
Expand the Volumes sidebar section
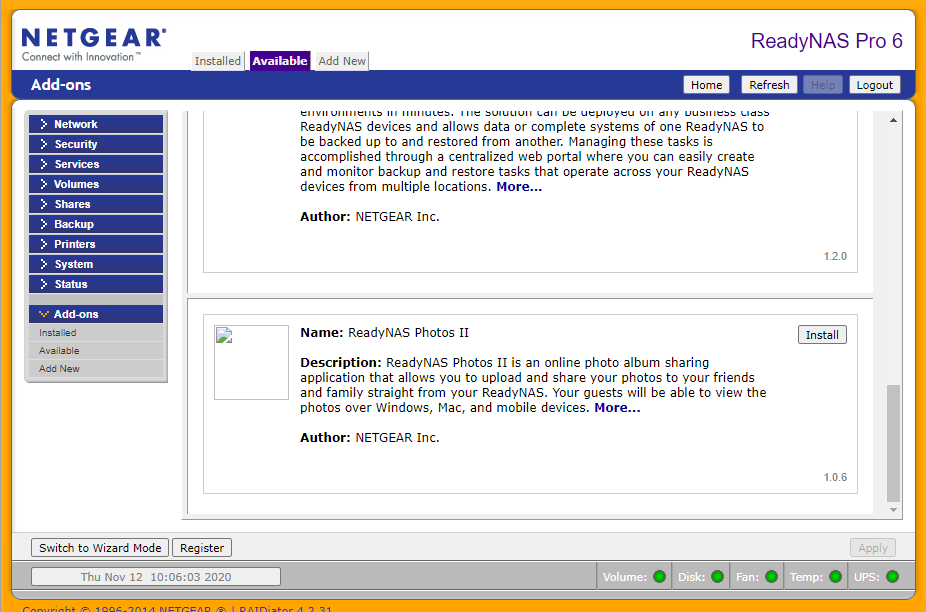click(x=96, y=184)
